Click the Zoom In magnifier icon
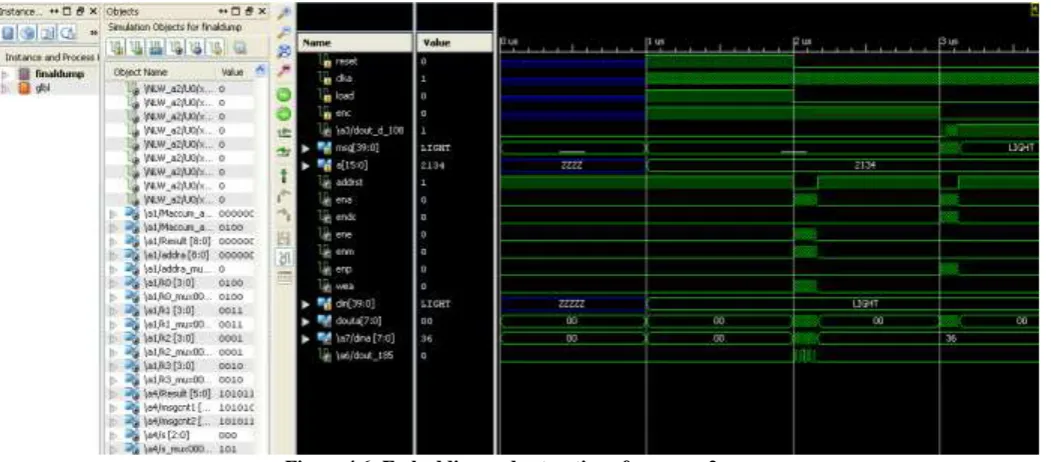This screenshot has width=1051, height=462. tap(284, 13)
